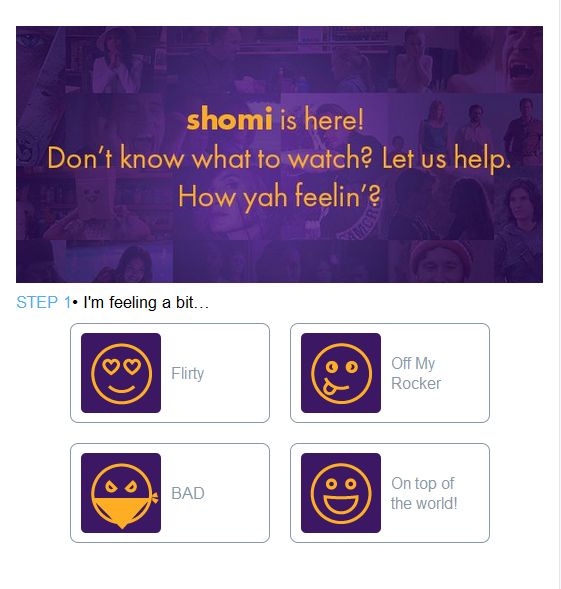Choose the Flirty mood card's empty area
This screenshot has width=561, height=589.
(237, 373)
